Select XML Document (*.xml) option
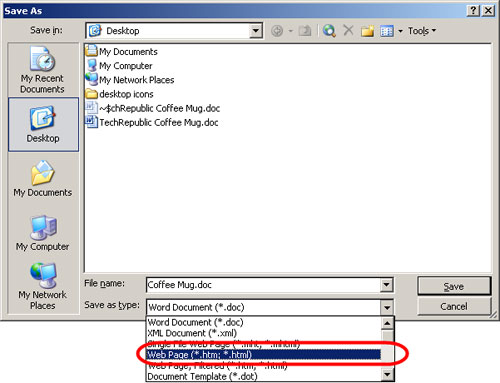Screen dimensions: 500x383 point(192,333)
